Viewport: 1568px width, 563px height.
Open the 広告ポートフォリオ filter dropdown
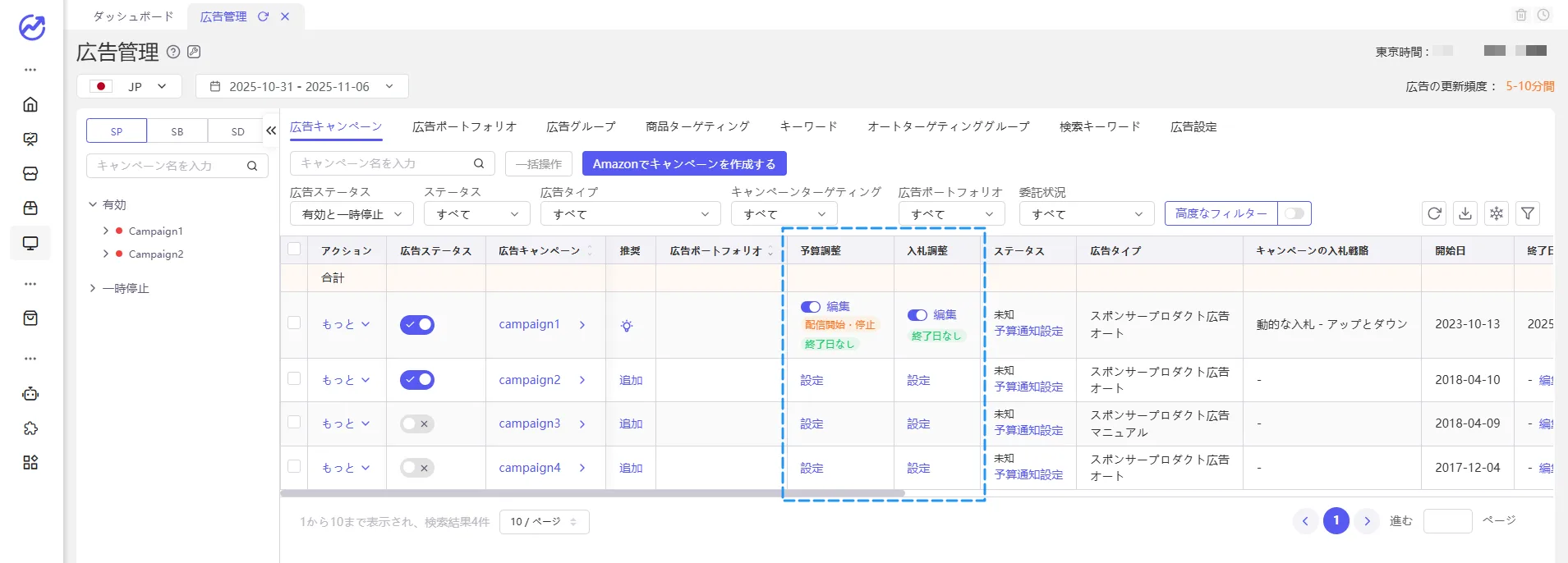952,214
